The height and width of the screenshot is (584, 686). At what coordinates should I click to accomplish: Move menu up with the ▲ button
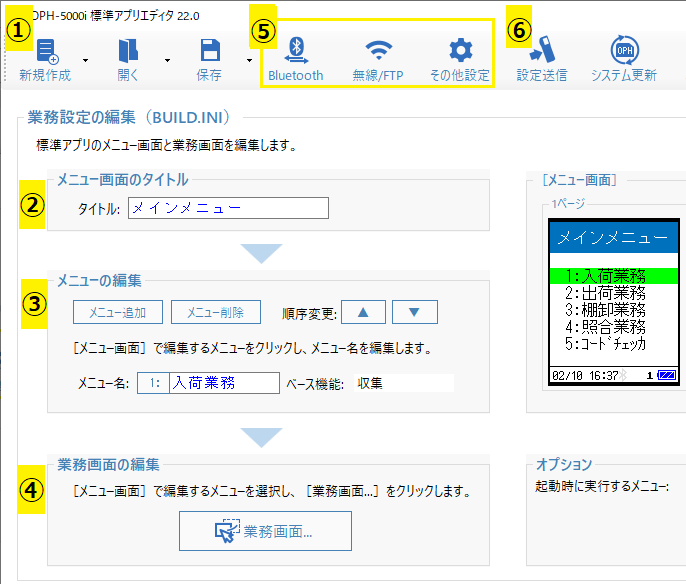pyautogui.click(x=363, y=312)
